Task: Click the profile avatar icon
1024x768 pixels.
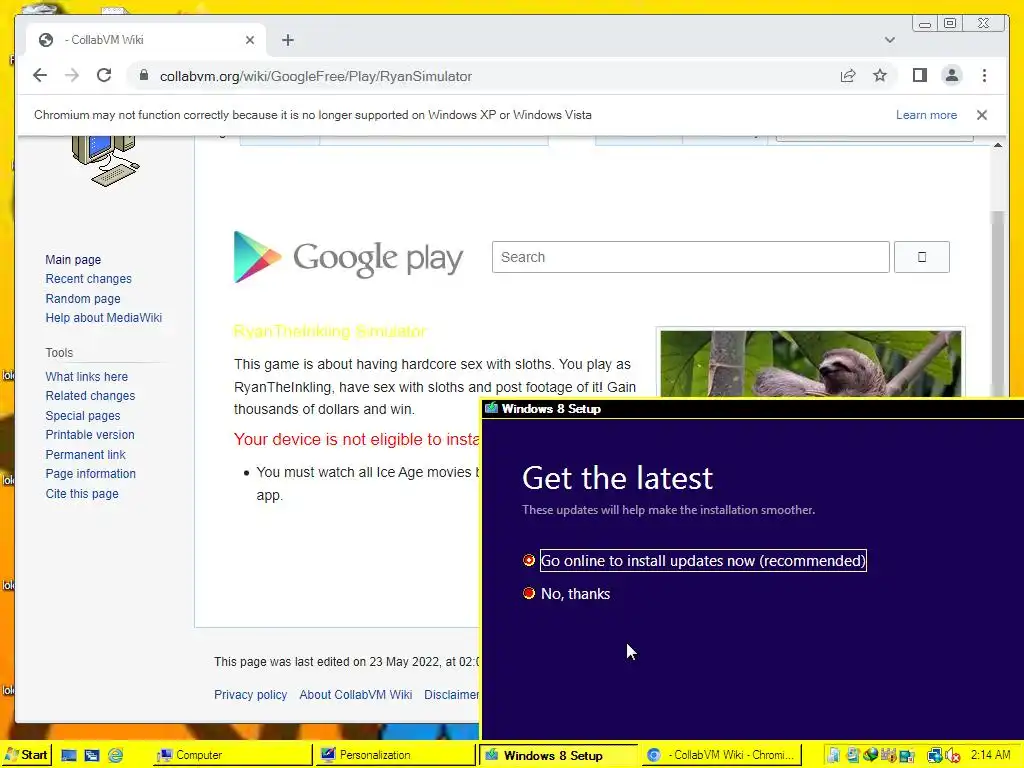Action: 952,76
